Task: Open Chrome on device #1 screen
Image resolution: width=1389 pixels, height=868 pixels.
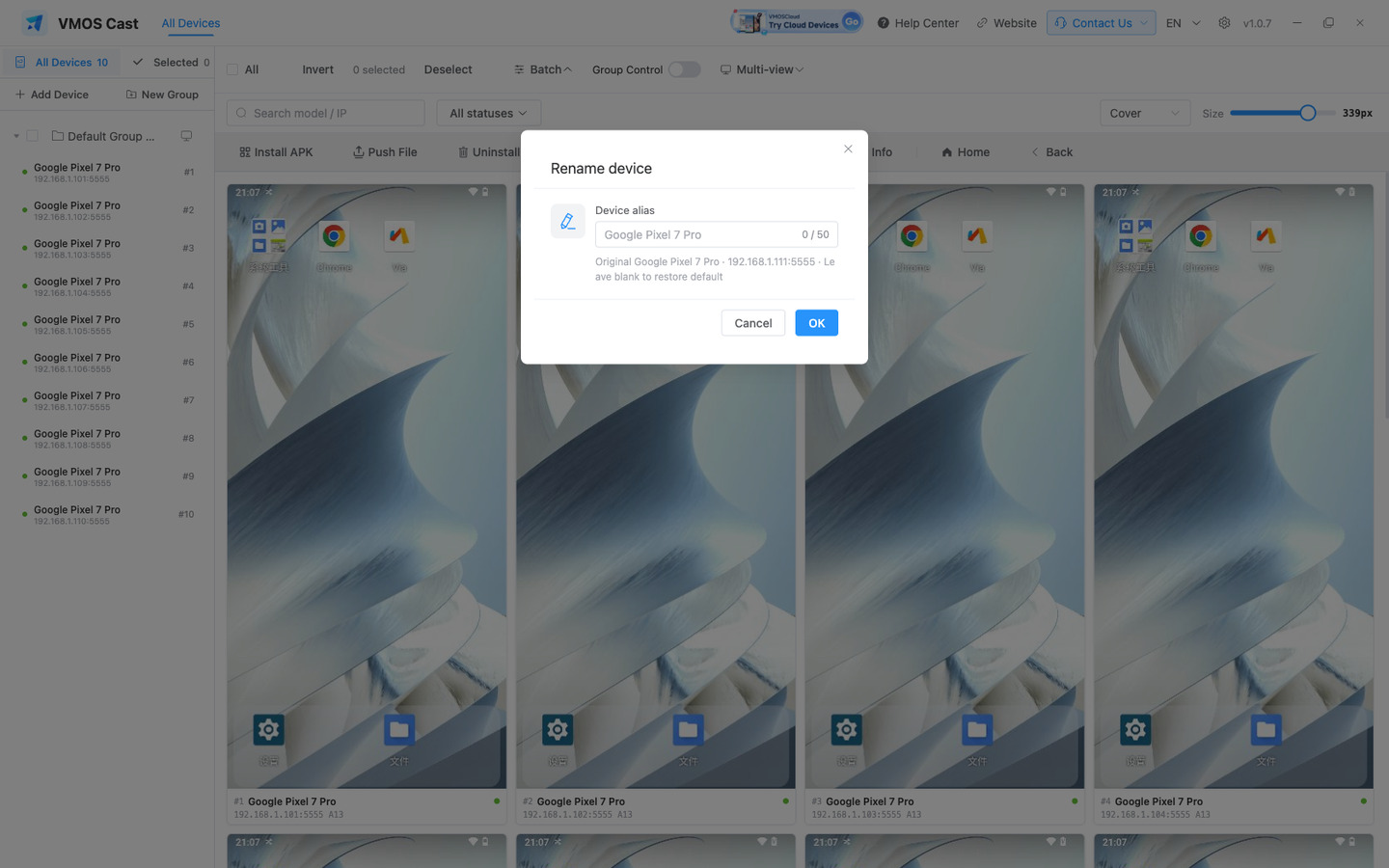Action: [334, 236]
